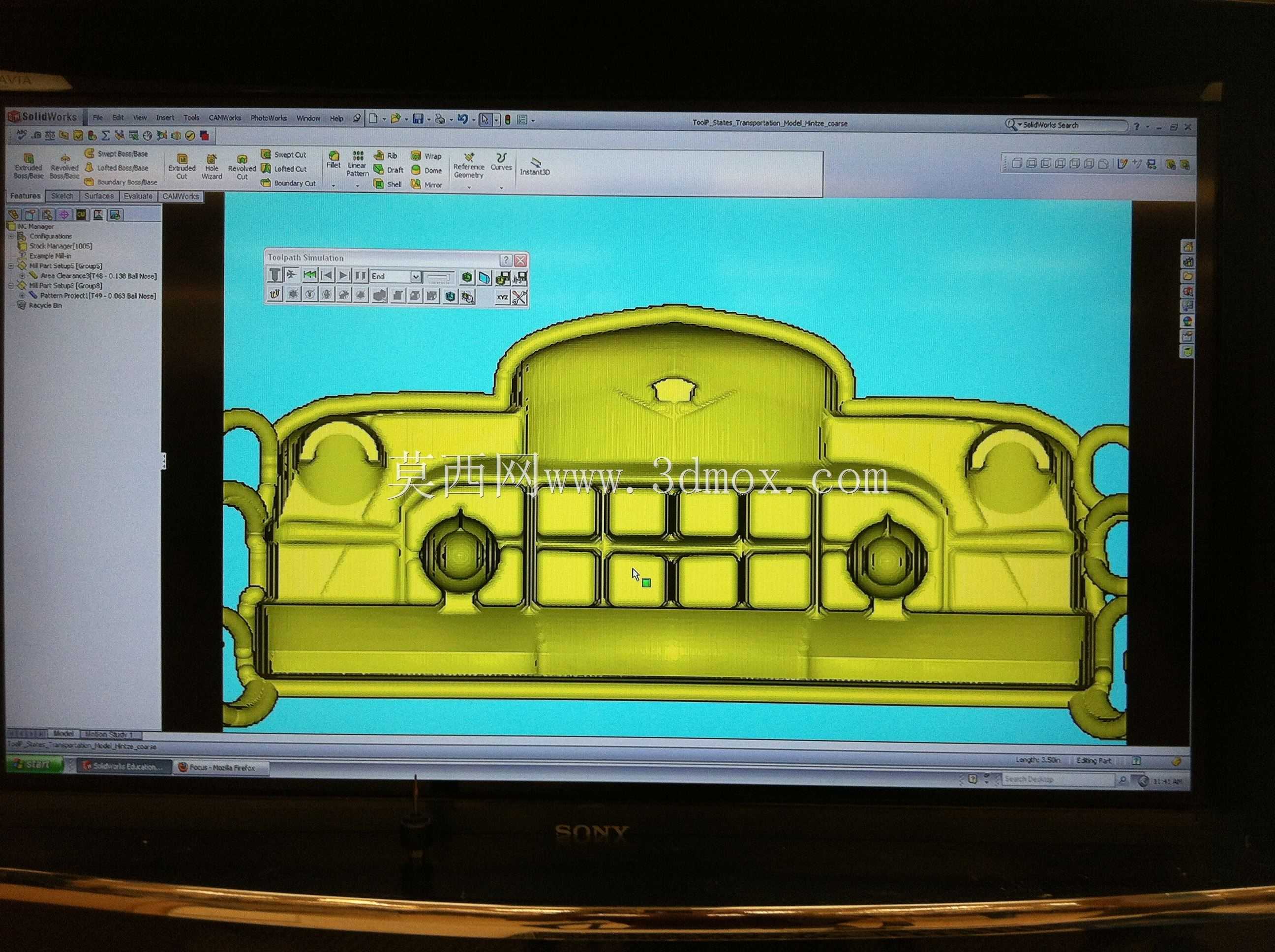Viewport: 1275px width, 952px height.
Task: Click the Lofted Cut tool
Action: [284, 169]
